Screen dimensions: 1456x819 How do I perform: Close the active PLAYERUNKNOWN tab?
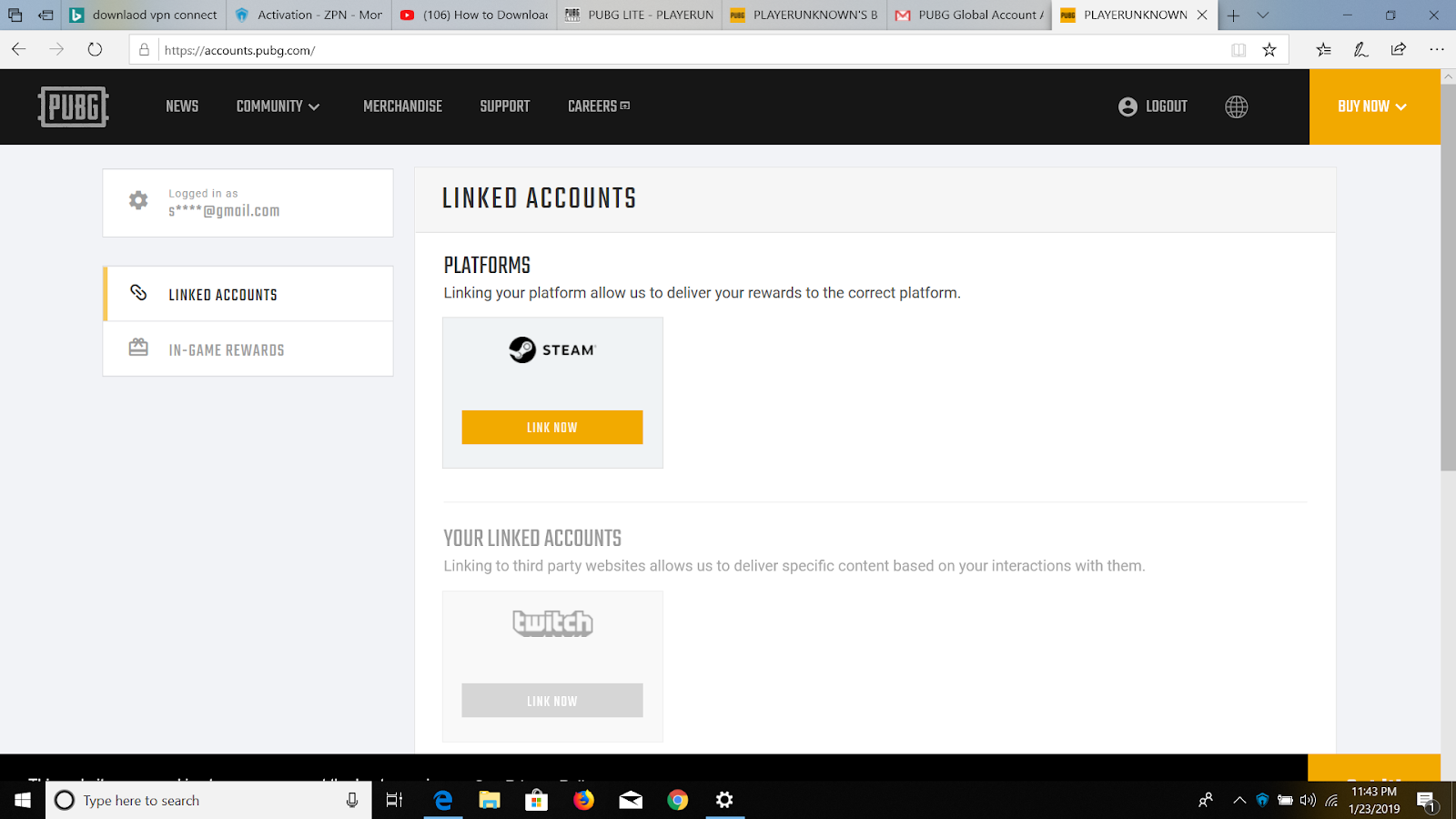[1202, 15]
